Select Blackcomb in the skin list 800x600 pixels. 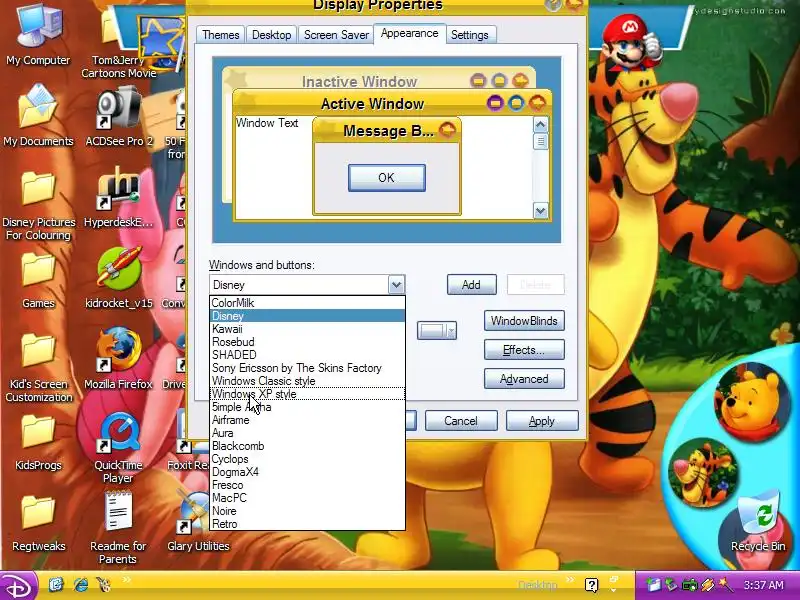coord(307,446)
